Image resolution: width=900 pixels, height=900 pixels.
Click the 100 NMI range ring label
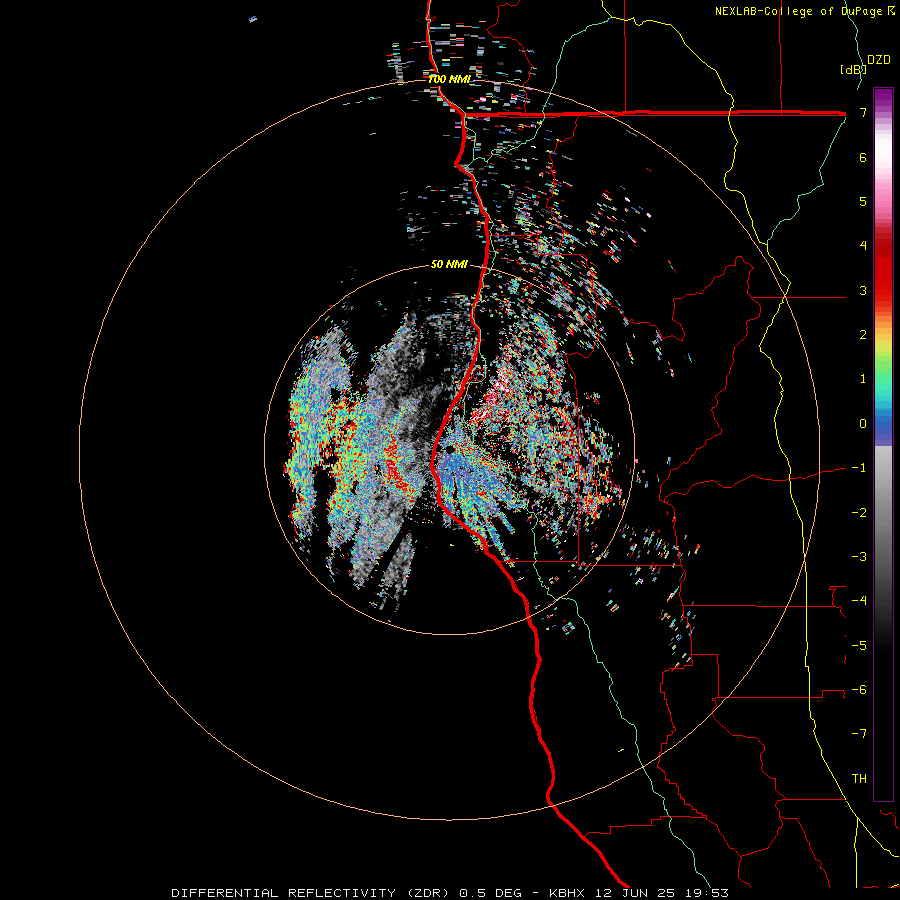tap(449, 79)
